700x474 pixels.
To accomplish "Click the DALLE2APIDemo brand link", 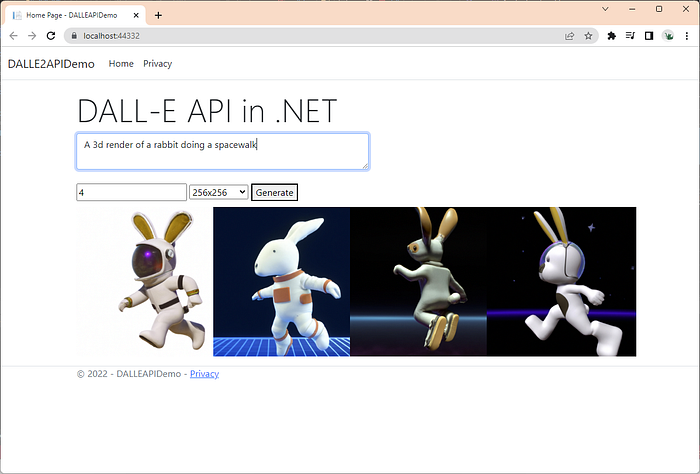I will pos(51,64).
